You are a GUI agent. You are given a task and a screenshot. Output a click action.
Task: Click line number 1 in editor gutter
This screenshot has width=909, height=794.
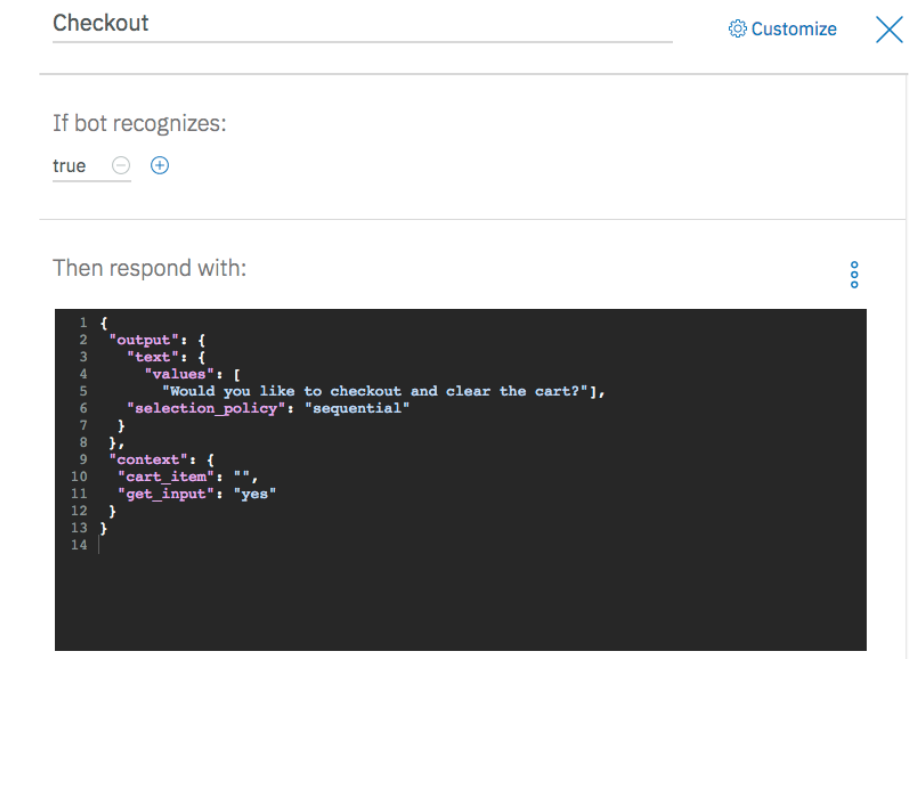click(84, 323)
